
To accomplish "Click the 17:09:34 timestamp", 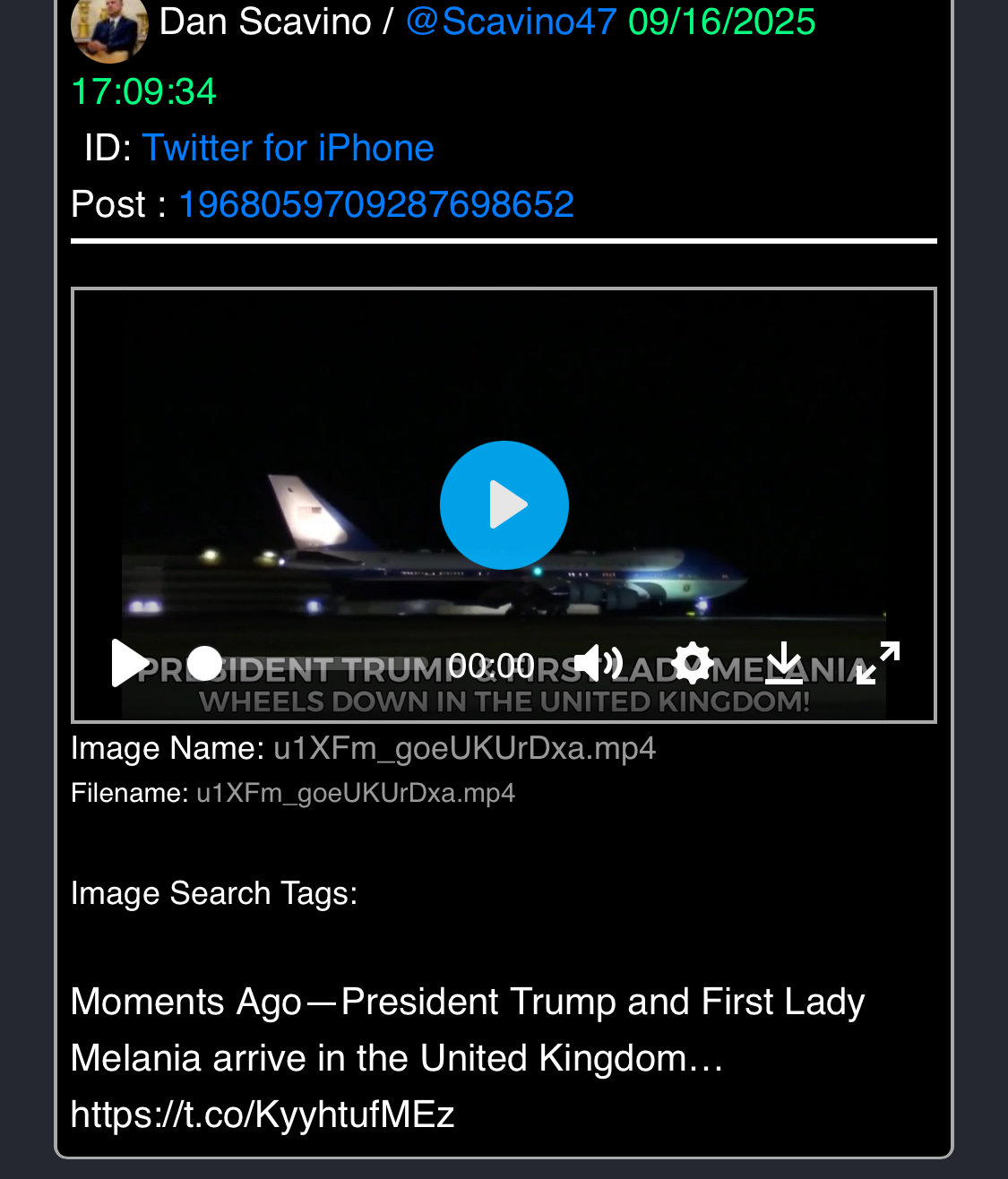I will coord(143,92).
